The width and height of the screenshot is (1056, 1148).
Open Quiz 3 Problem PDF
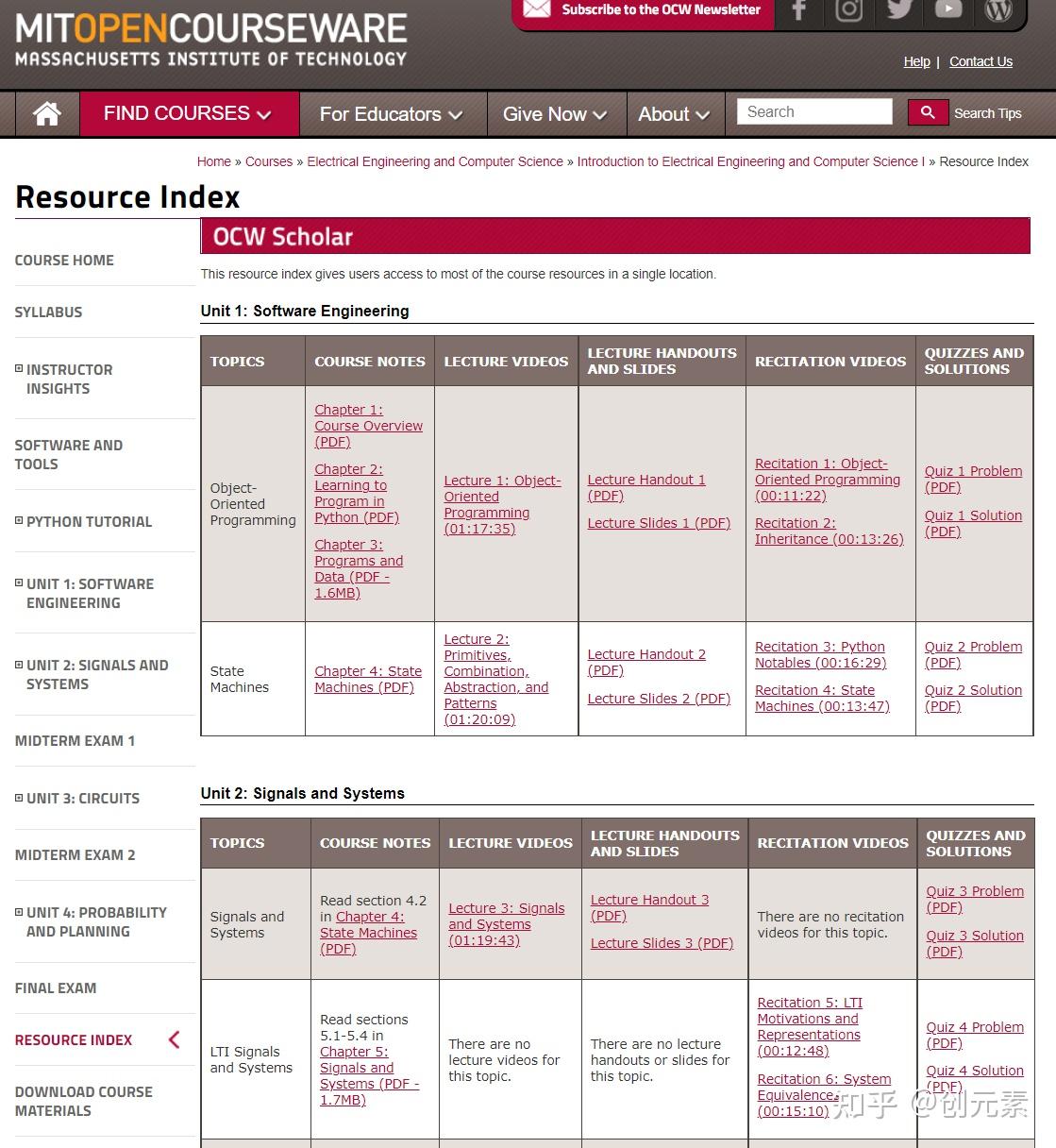coord(975,899)
